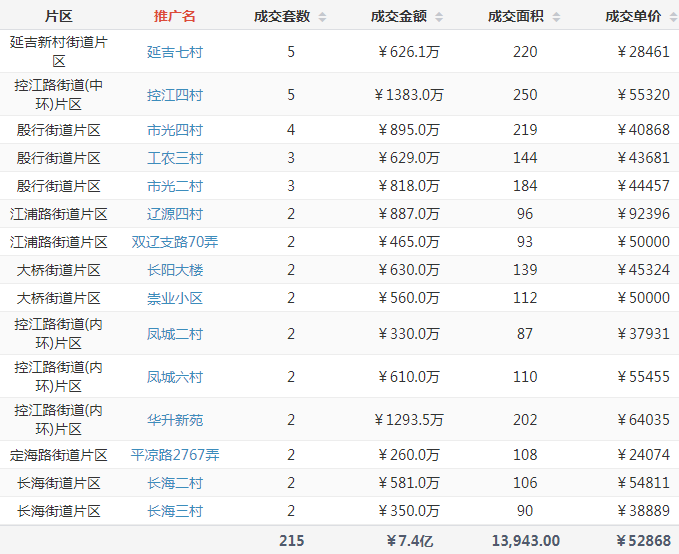
Task: Open the 华升新苑 link
Action: [175, 420]
